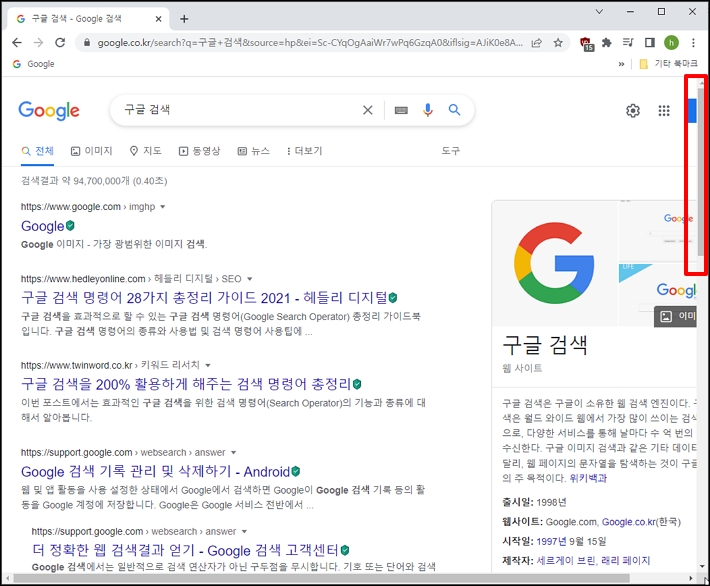Show the hidden bookmarks chevron

[x=621, y=64]
